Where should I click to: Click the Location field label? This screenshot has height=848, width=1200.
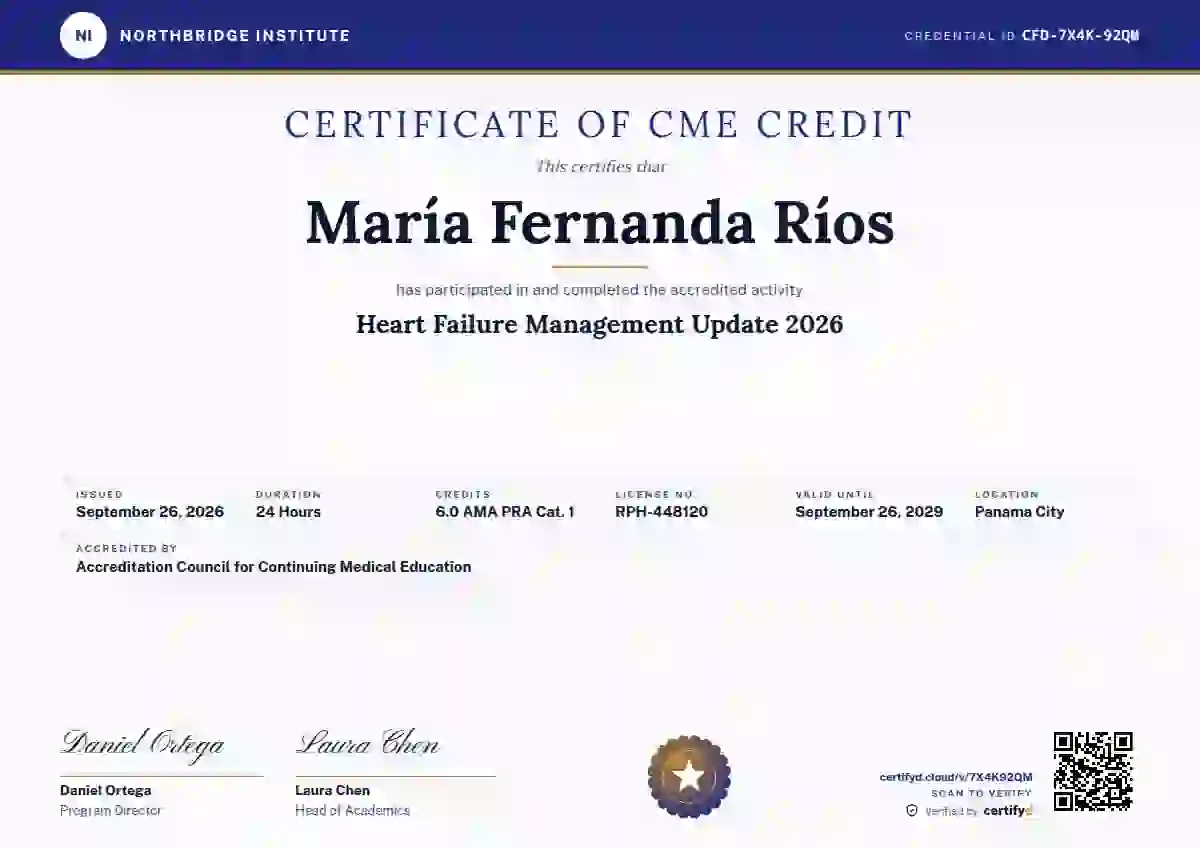[1007, 494]
